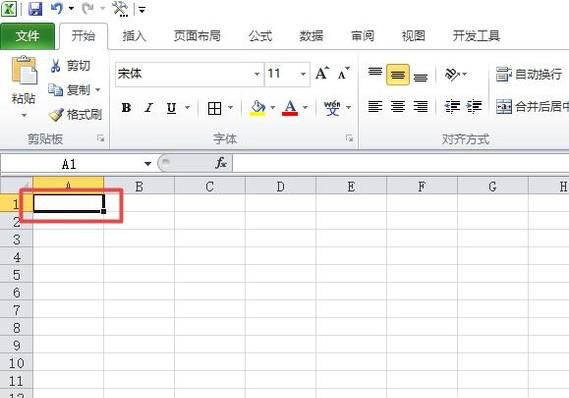Apply yellow fill color bucket
569x398 pixels.
point(258,108)
